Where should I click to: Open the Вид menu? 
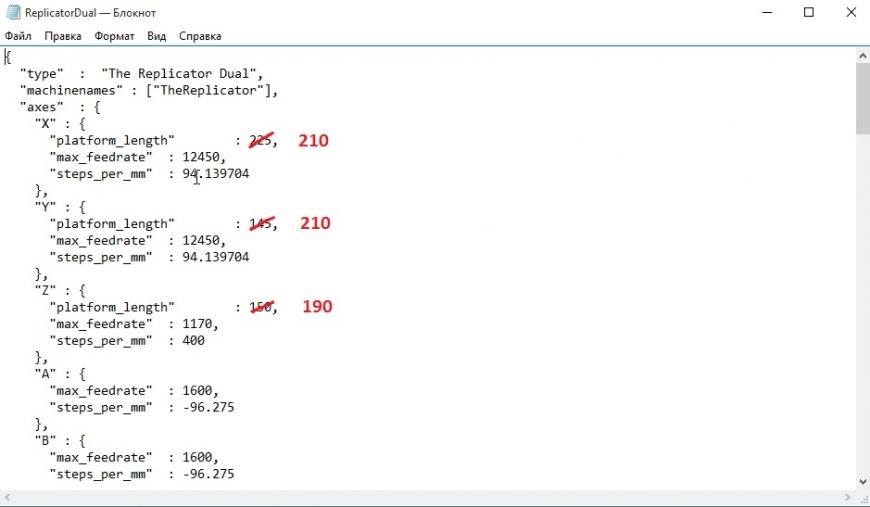tap(156, 36)
